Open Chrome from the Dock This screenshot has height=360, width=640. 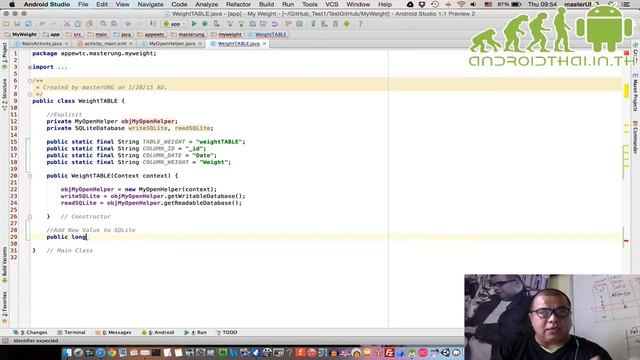(x=111, y=353)
